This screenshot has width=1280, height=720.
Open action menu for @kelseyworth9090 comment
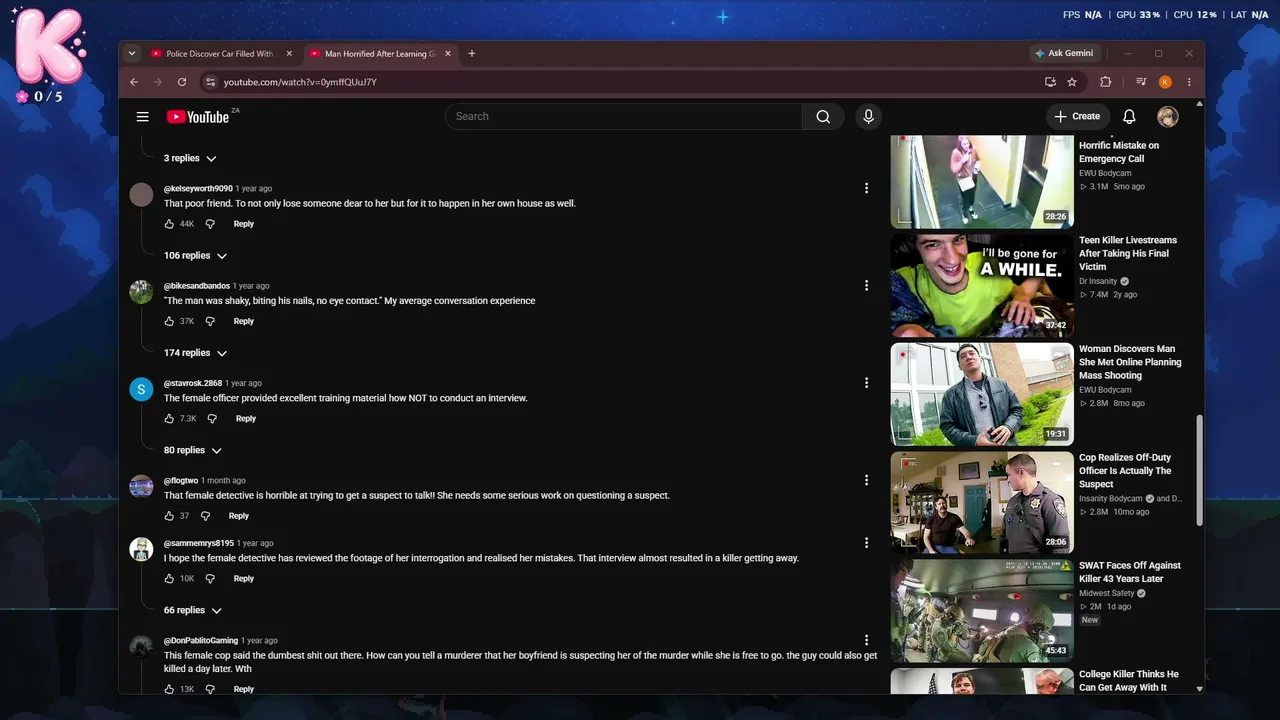(866, 188)
